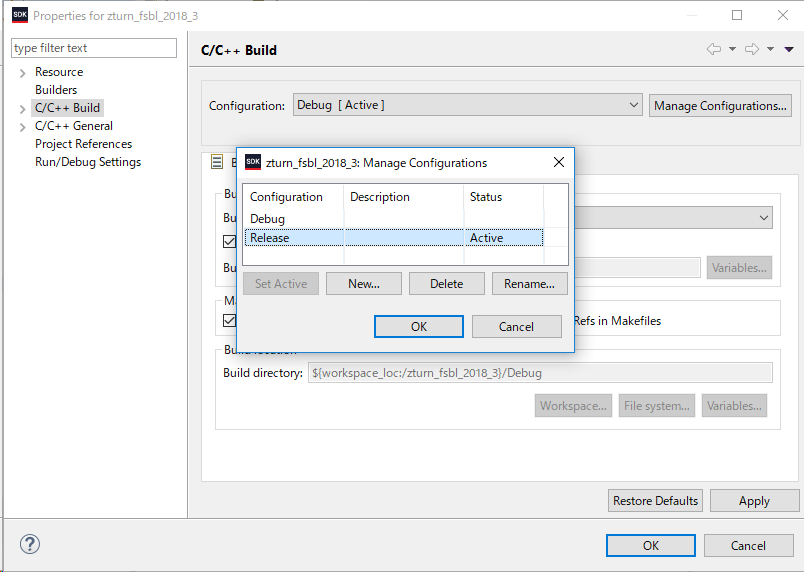Close the Manage Configurations dialog with X

pyautogui.click(x=559, y=162)
